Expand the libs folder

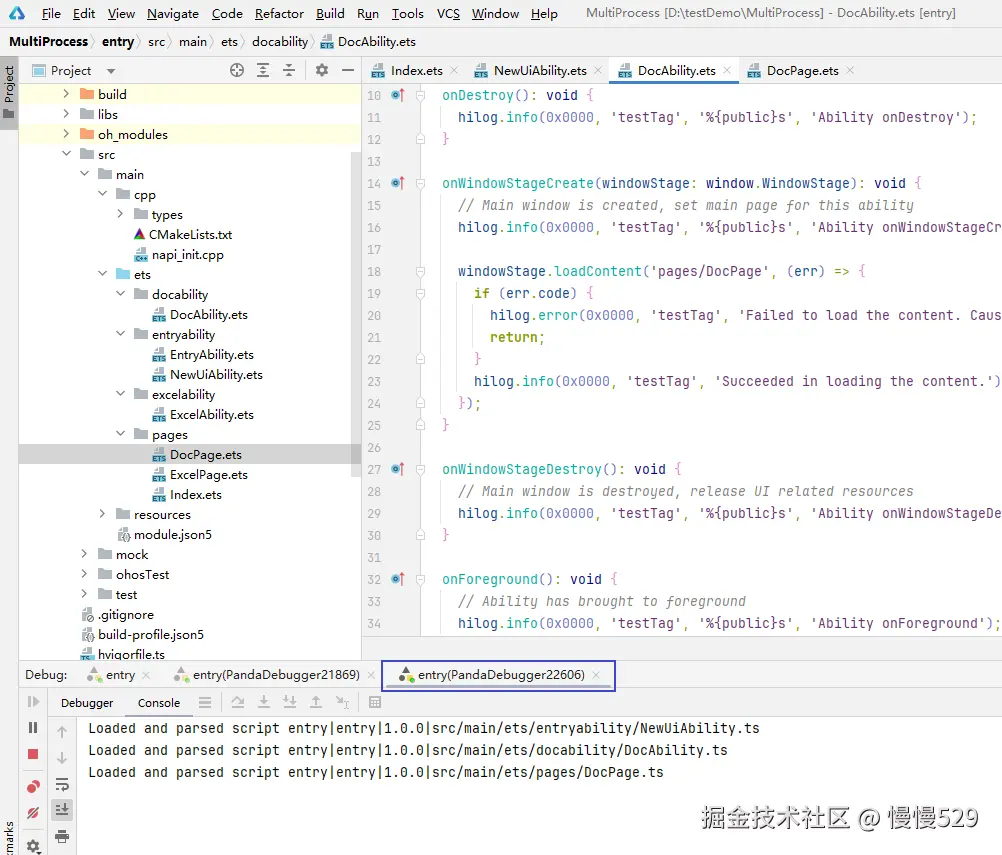tap(66, 114)
